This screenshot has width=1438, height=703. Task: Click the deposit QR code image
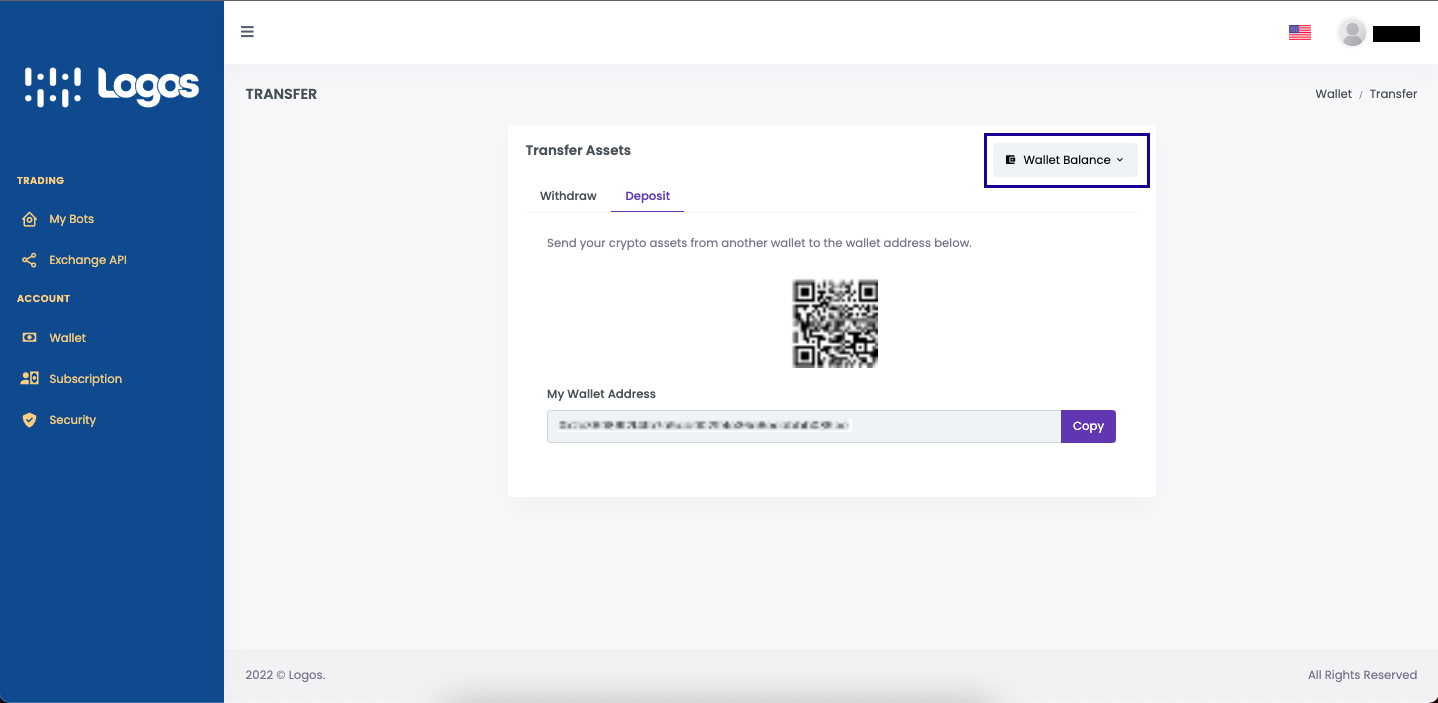[x=835, y=324]
